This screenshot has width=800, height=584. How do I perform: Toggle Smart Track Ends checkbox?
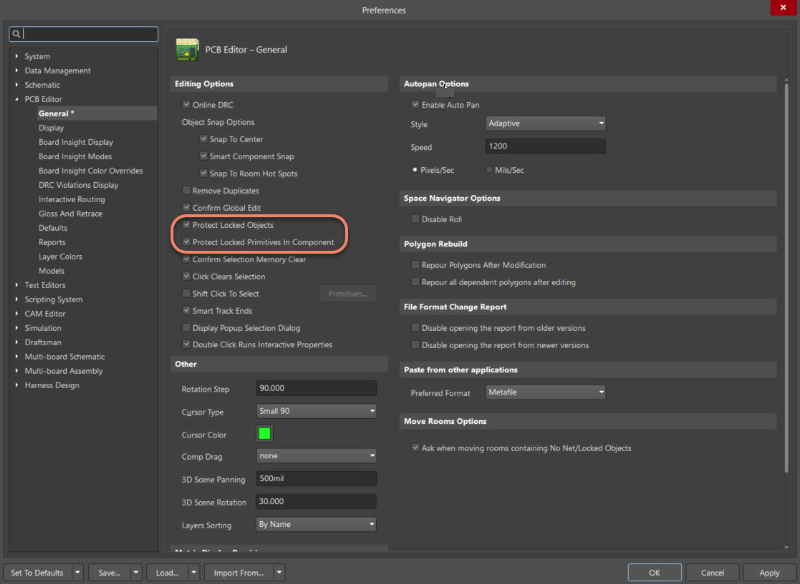[186, 311]
